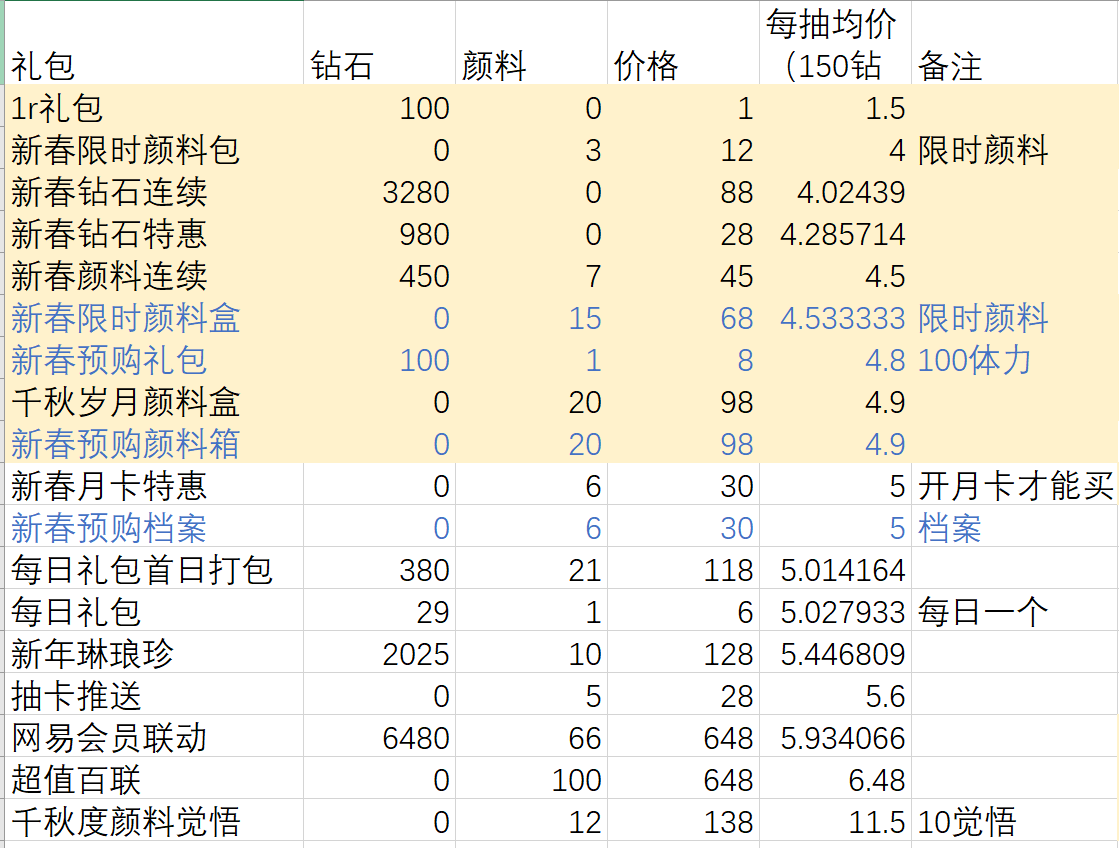Click the blue cell 新春预购颜料箱
Viewport: 1119px width, 848px height.
coord(153,443)
